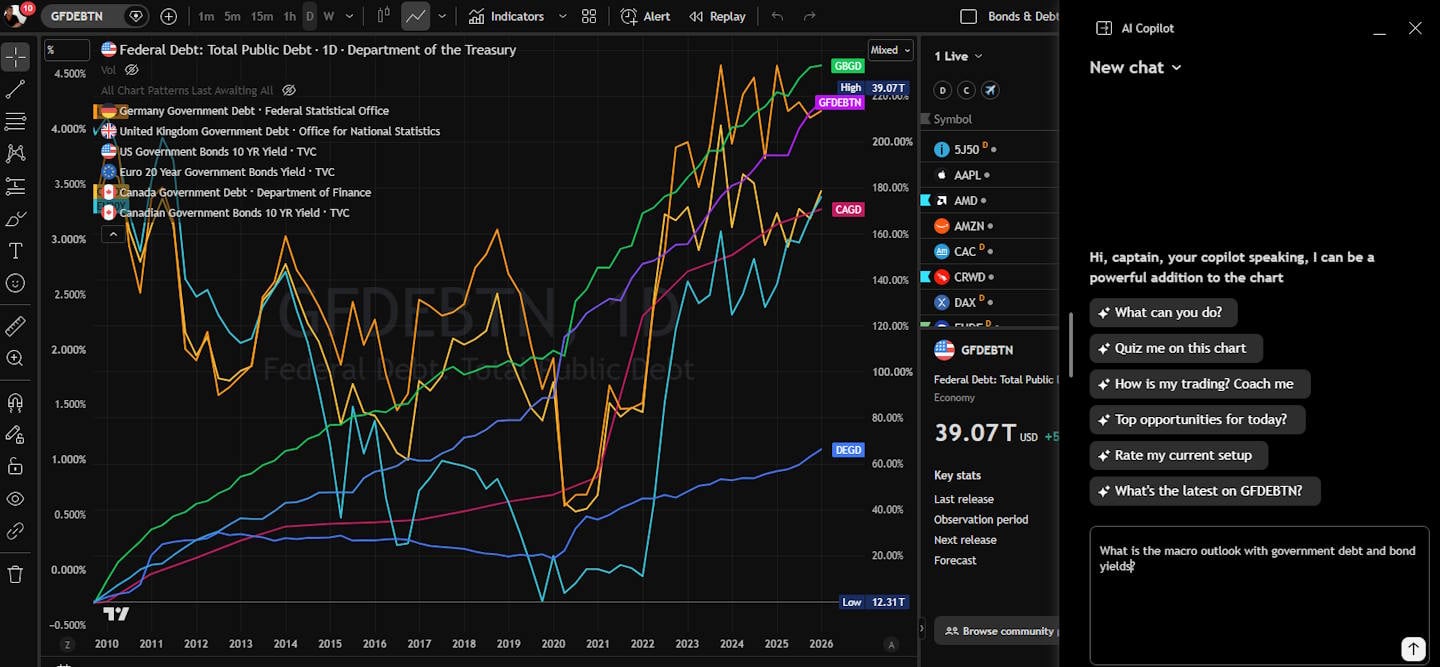
Task: Open the layout grid templates icon
Action: pyautogui.click(x=589, y=16)
